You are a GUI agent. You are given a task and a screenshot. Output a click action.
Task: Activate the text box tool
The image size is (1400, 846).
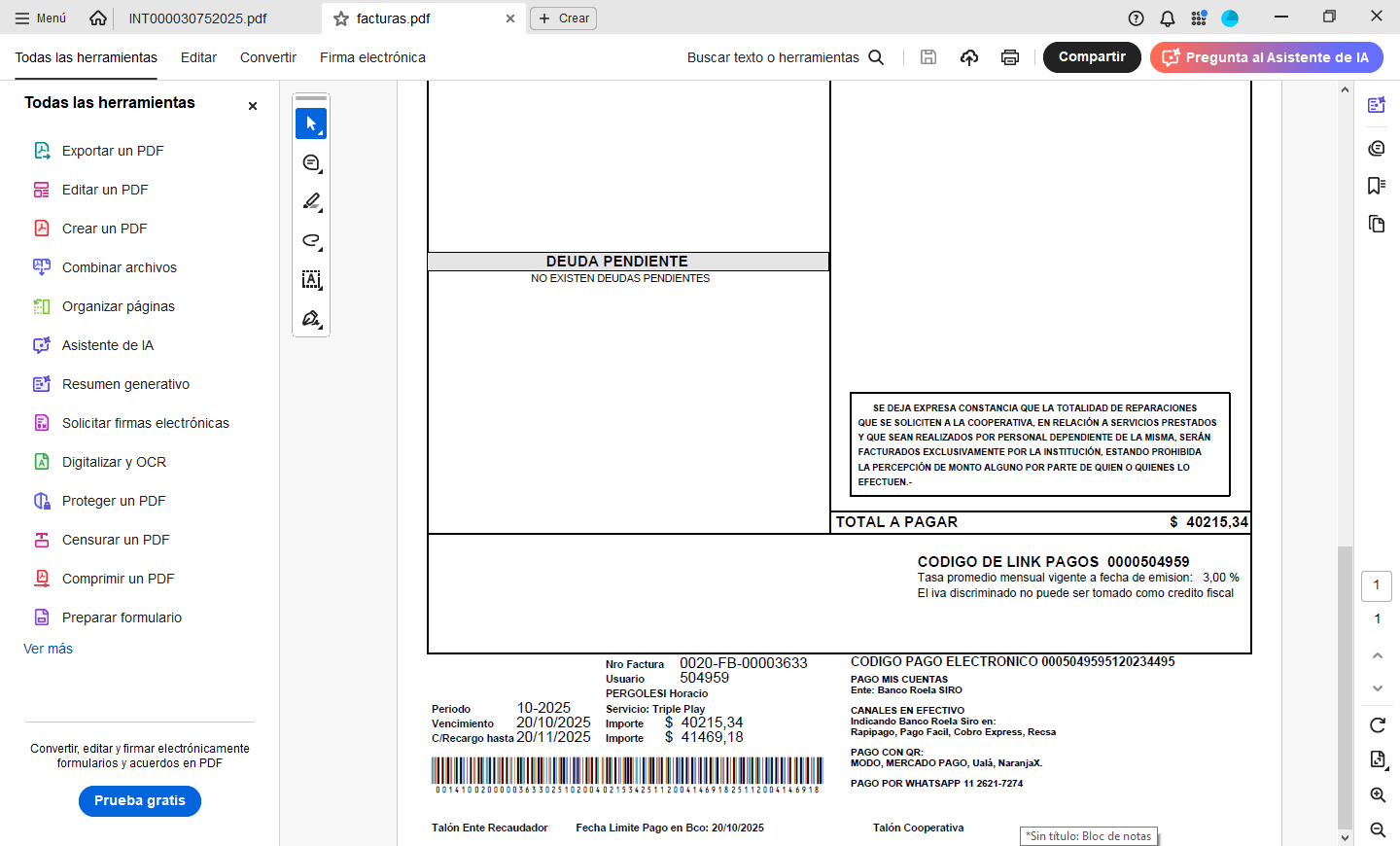[x=311, y=280]
